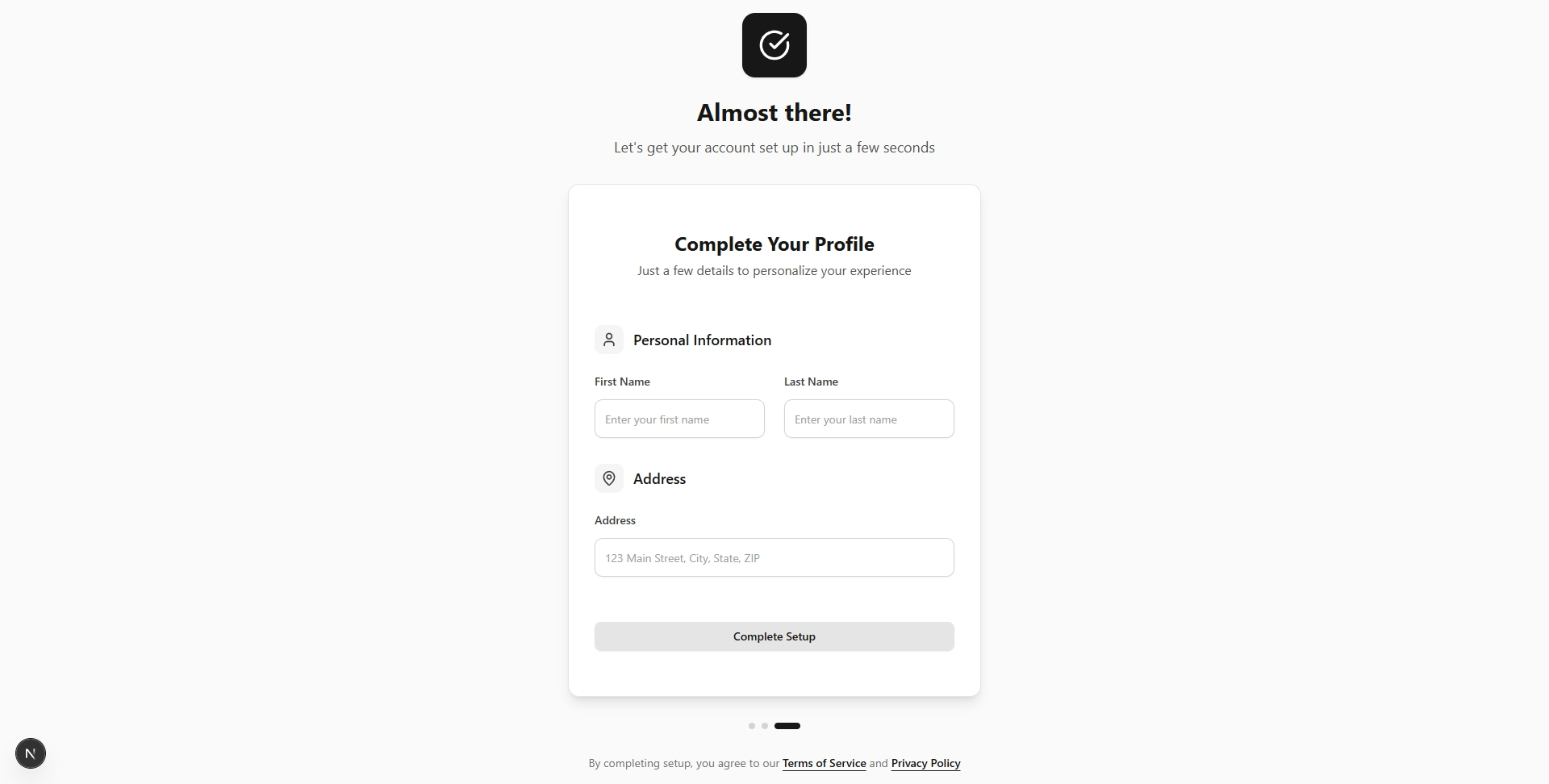The image size is (1549, 784).
Task: Click into the street address text box
Action: (x=774, y=557)
